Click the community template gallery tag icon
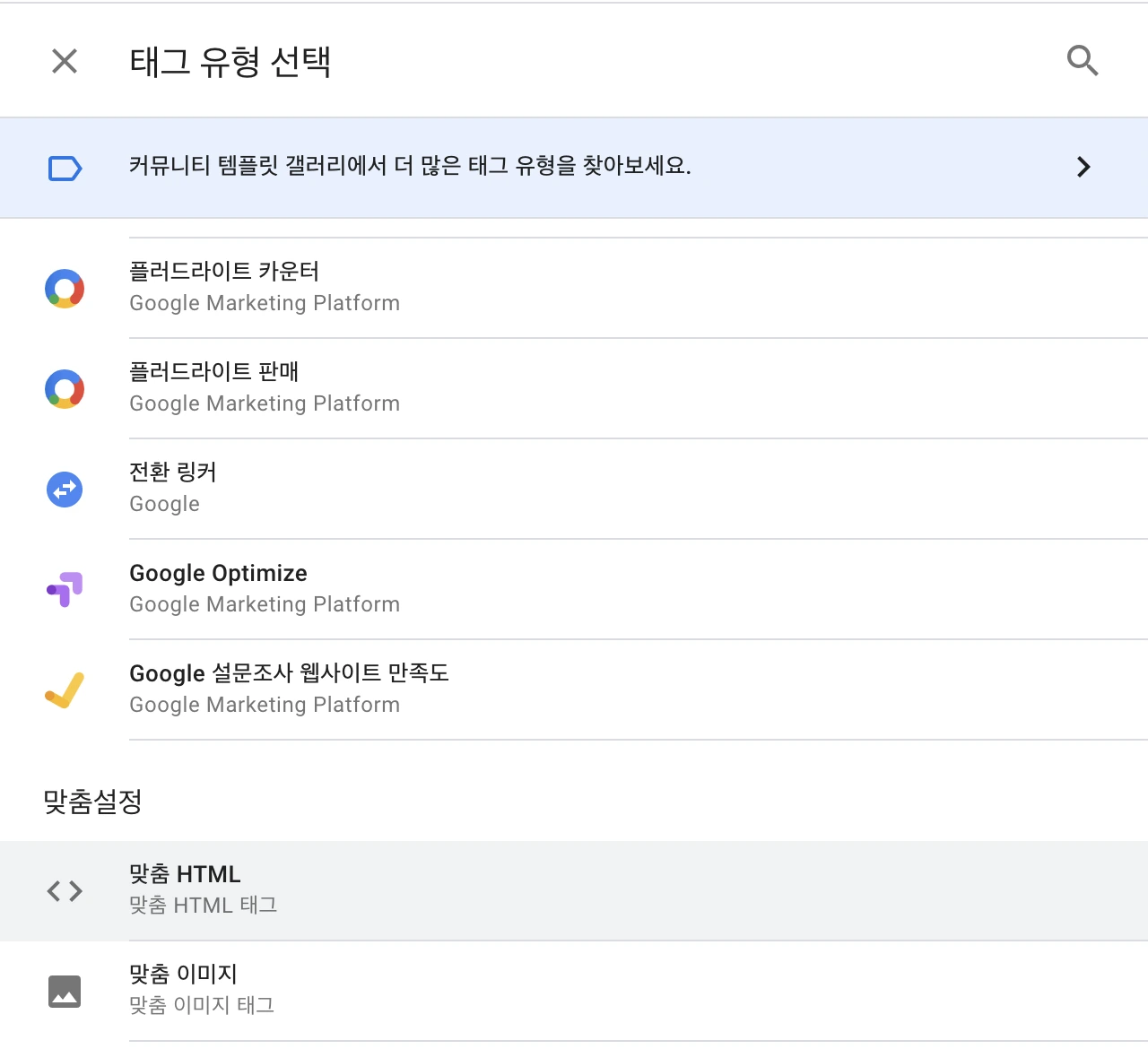This screenshot has width=1148, height=1049. (x=65, y=168)
